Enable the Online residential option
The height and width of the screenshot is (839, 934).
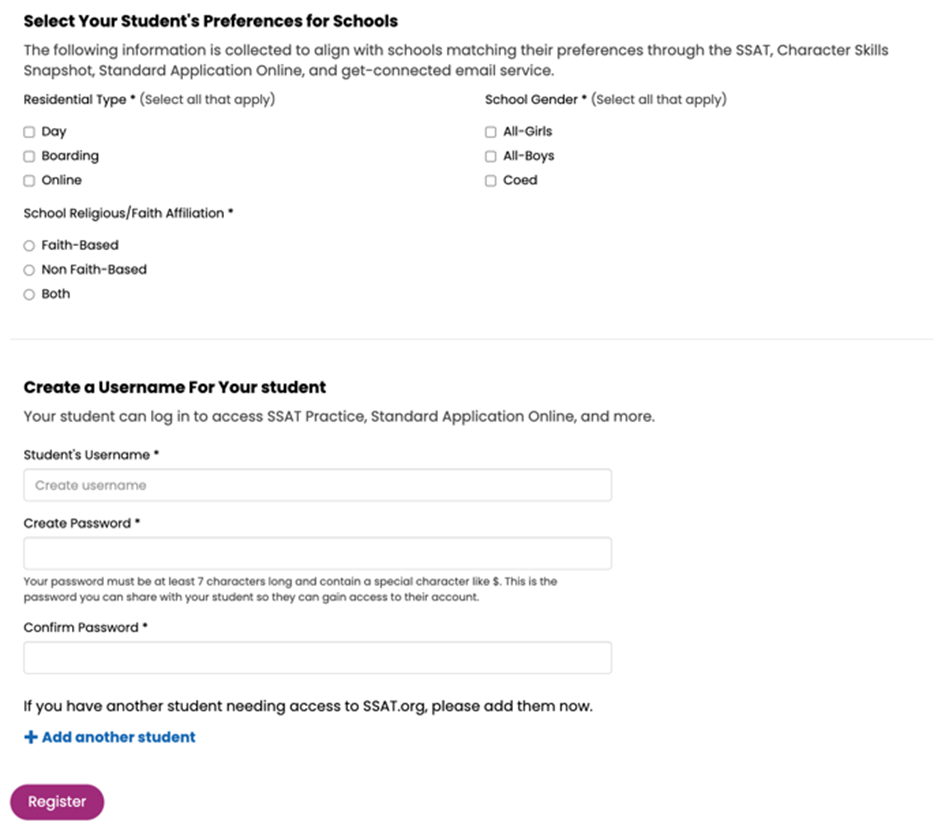point(29,181)
